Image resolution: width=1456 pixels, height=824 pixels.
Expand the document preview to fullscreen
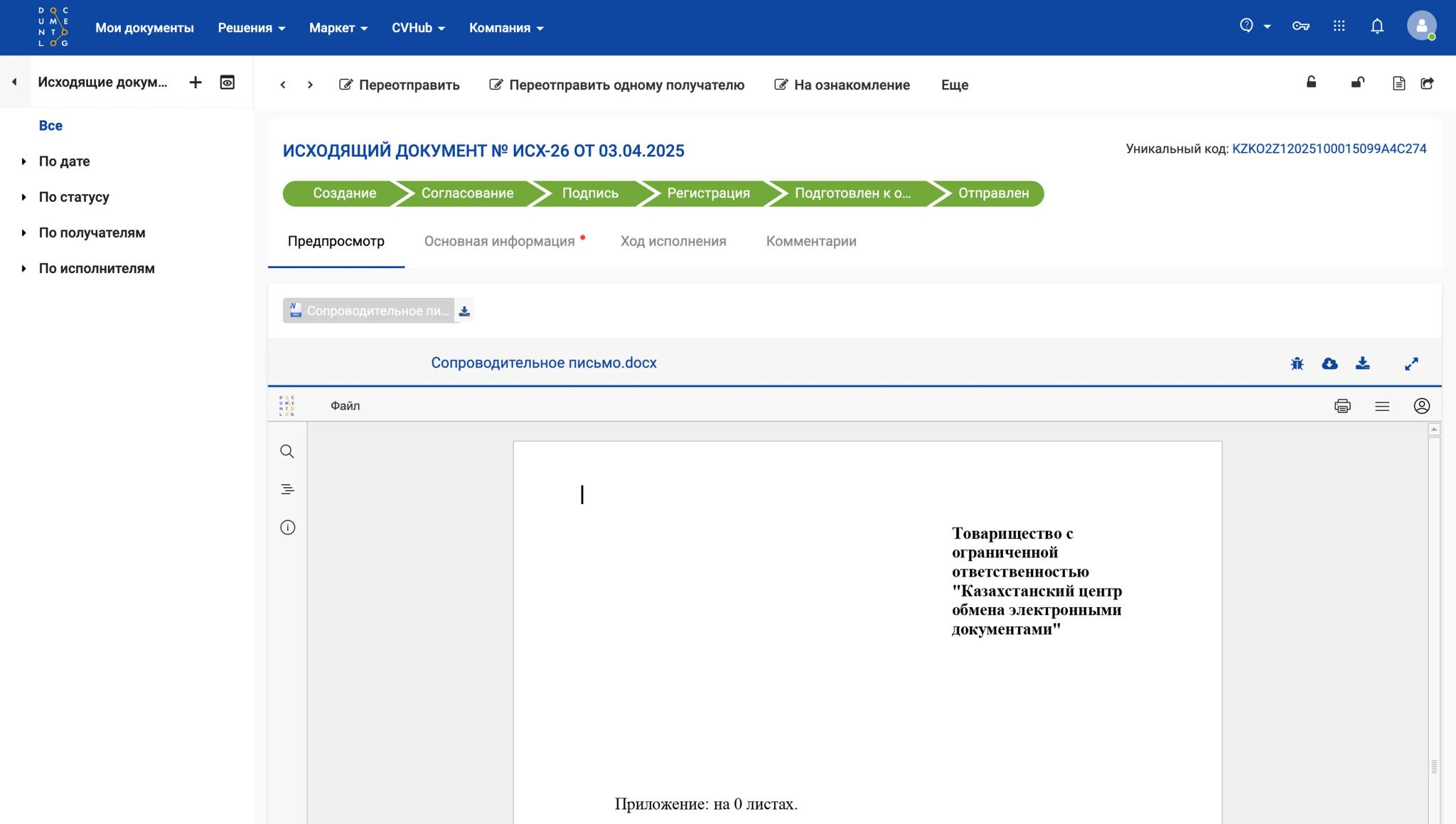coord(1411,363)
